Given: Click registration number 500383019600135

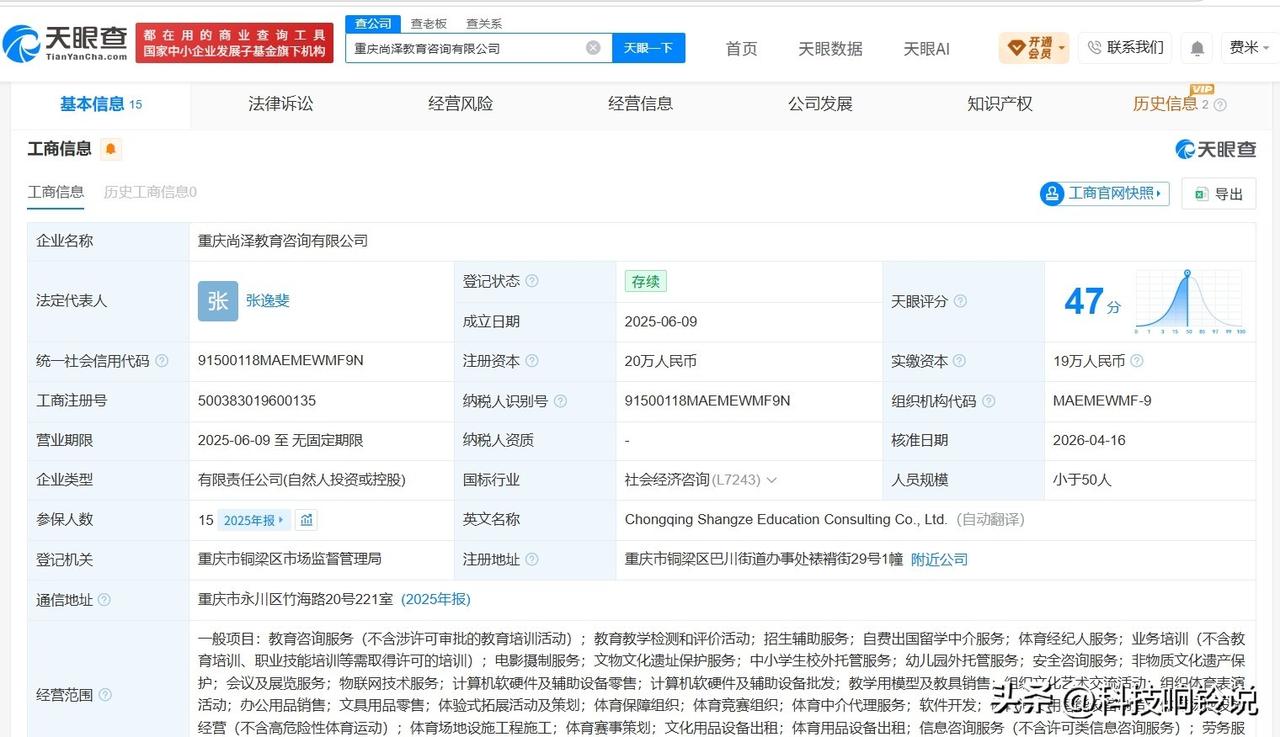Looking at the screenshot, I should (x=257, y=401).
